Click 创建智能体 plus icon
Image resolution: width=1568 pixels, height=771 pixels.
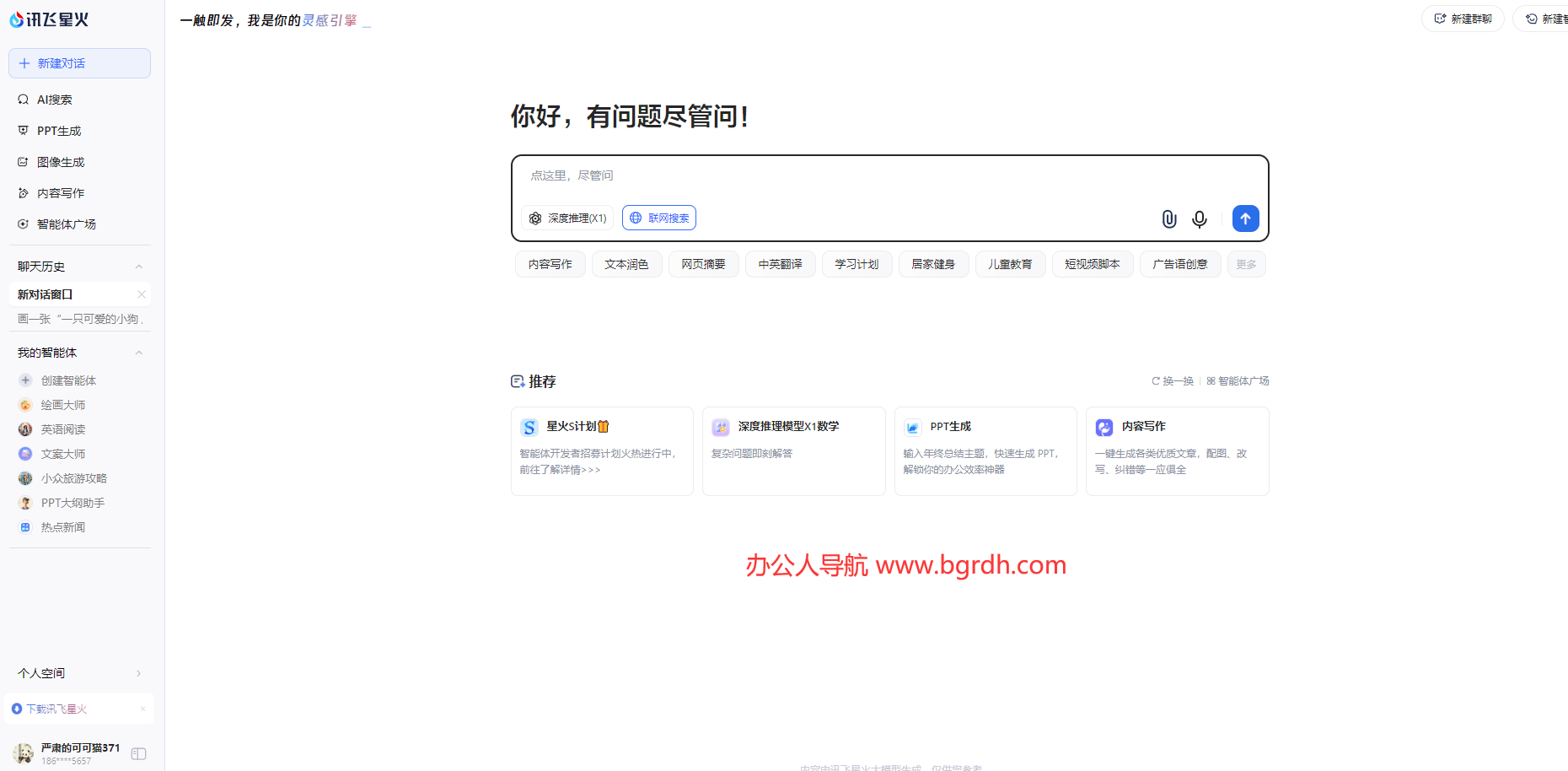[x=25, y=380]
